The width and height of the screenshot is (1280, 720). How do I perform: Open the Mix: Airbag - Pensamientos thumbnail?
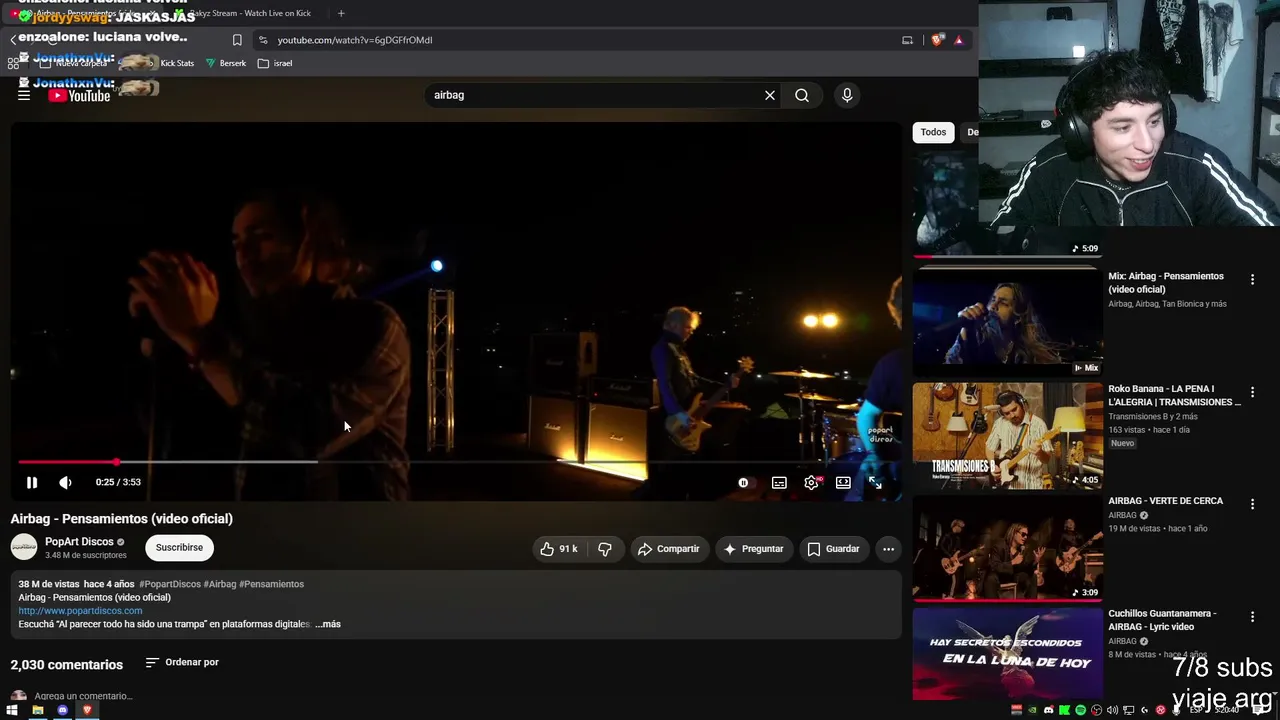(x=1006, y=321)
